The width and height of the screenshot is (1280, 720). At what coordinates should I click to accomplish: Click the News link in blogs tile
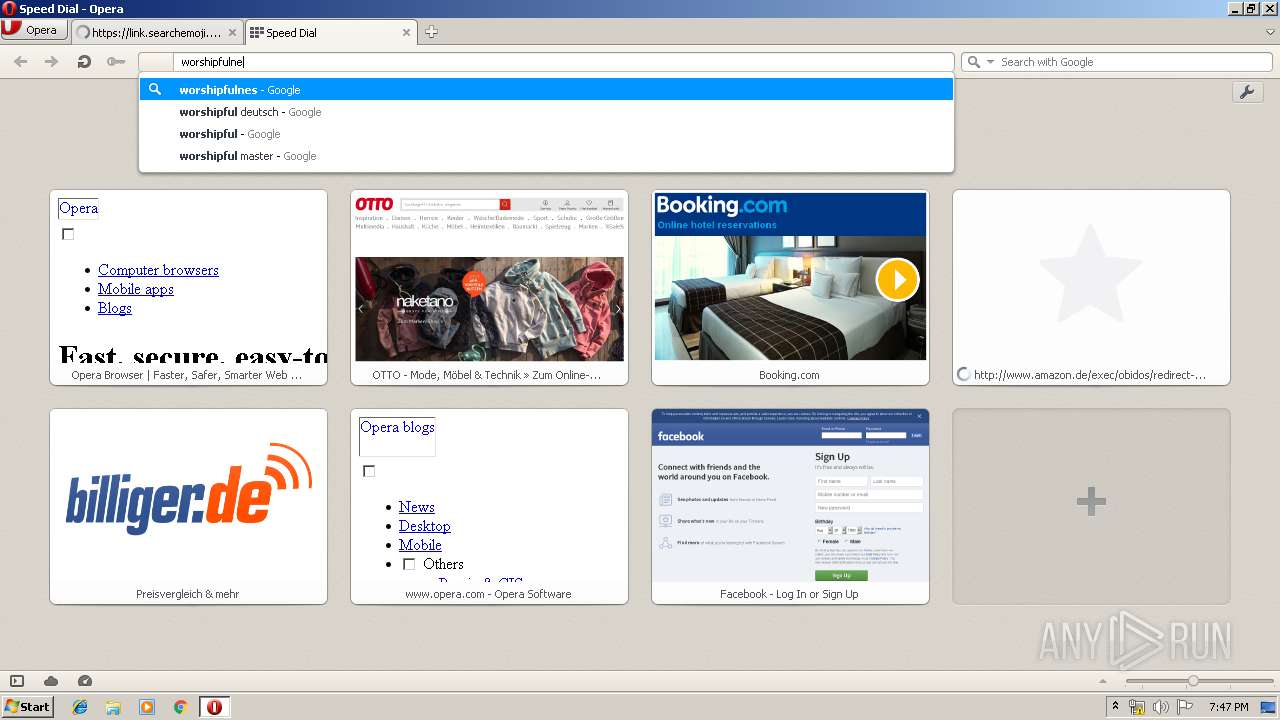416,507
